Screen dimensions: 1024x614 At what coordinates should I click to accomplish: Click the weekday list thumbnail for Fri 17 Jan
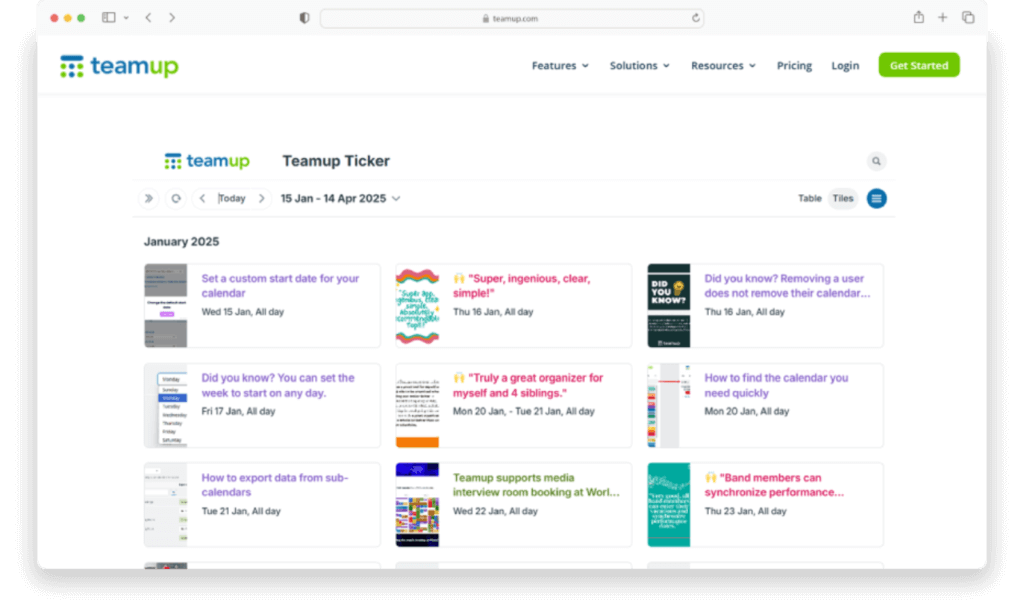click(166, 406)
